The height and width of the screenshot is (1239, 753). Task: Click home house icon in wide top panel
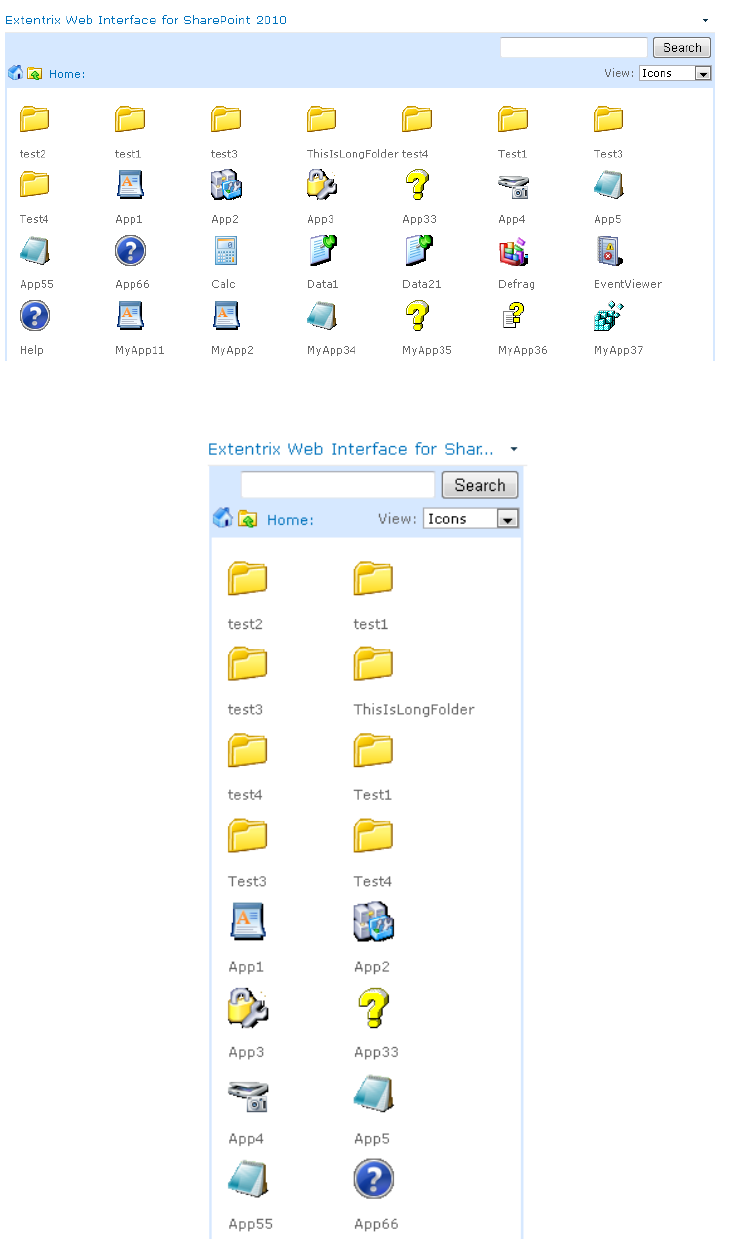15,72
